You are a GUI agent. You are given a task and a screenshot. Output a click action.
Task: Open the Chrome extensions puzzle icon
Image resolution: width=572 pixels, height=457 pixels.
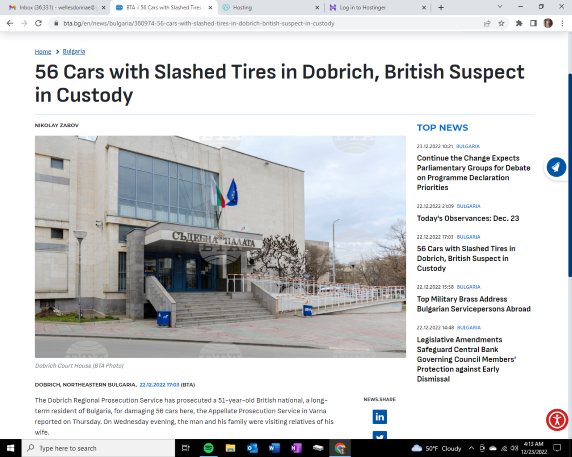pos(519,23)
